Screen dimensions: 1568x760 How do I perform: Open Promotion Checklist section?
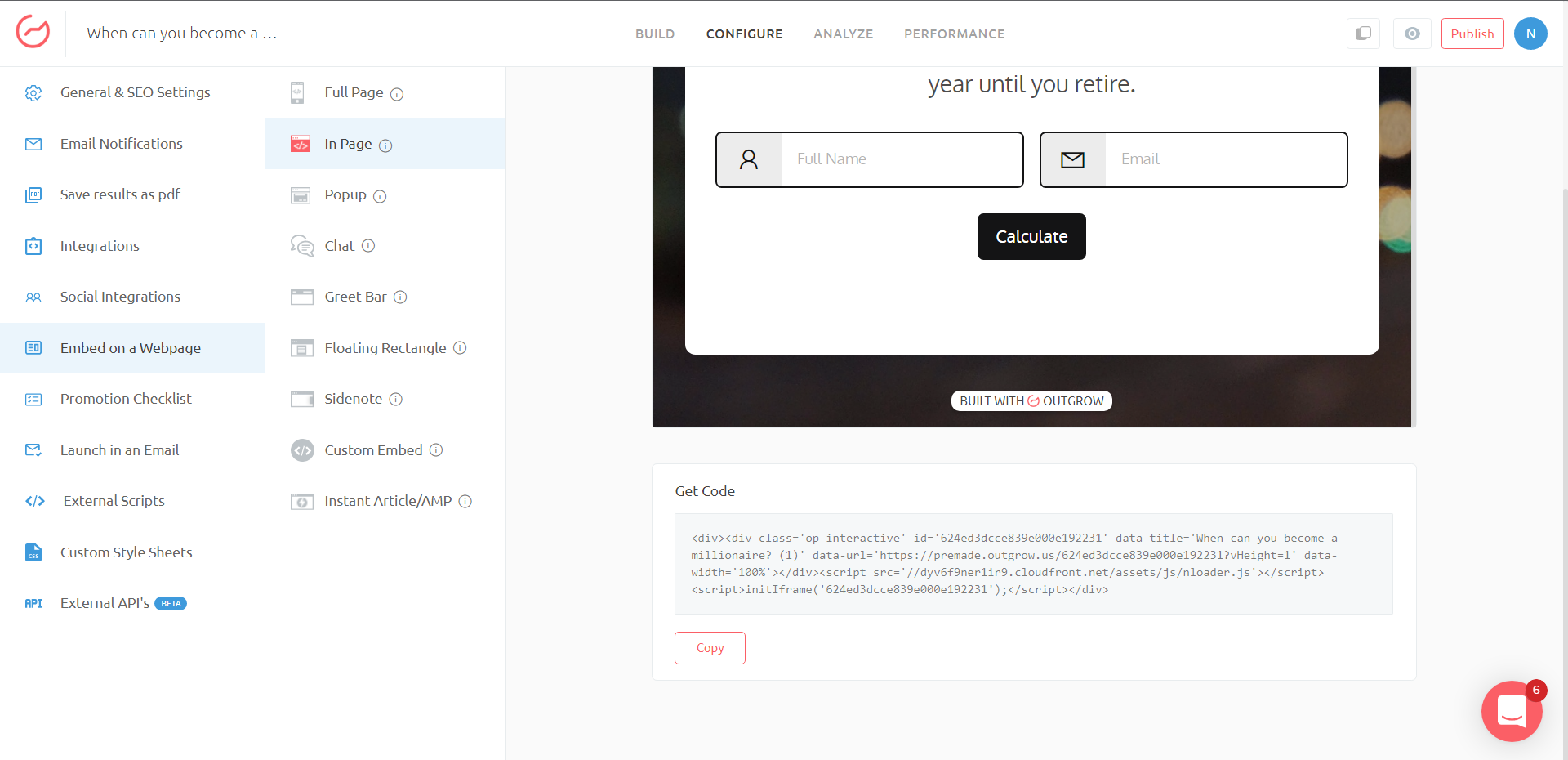click(x=132, y=399)
